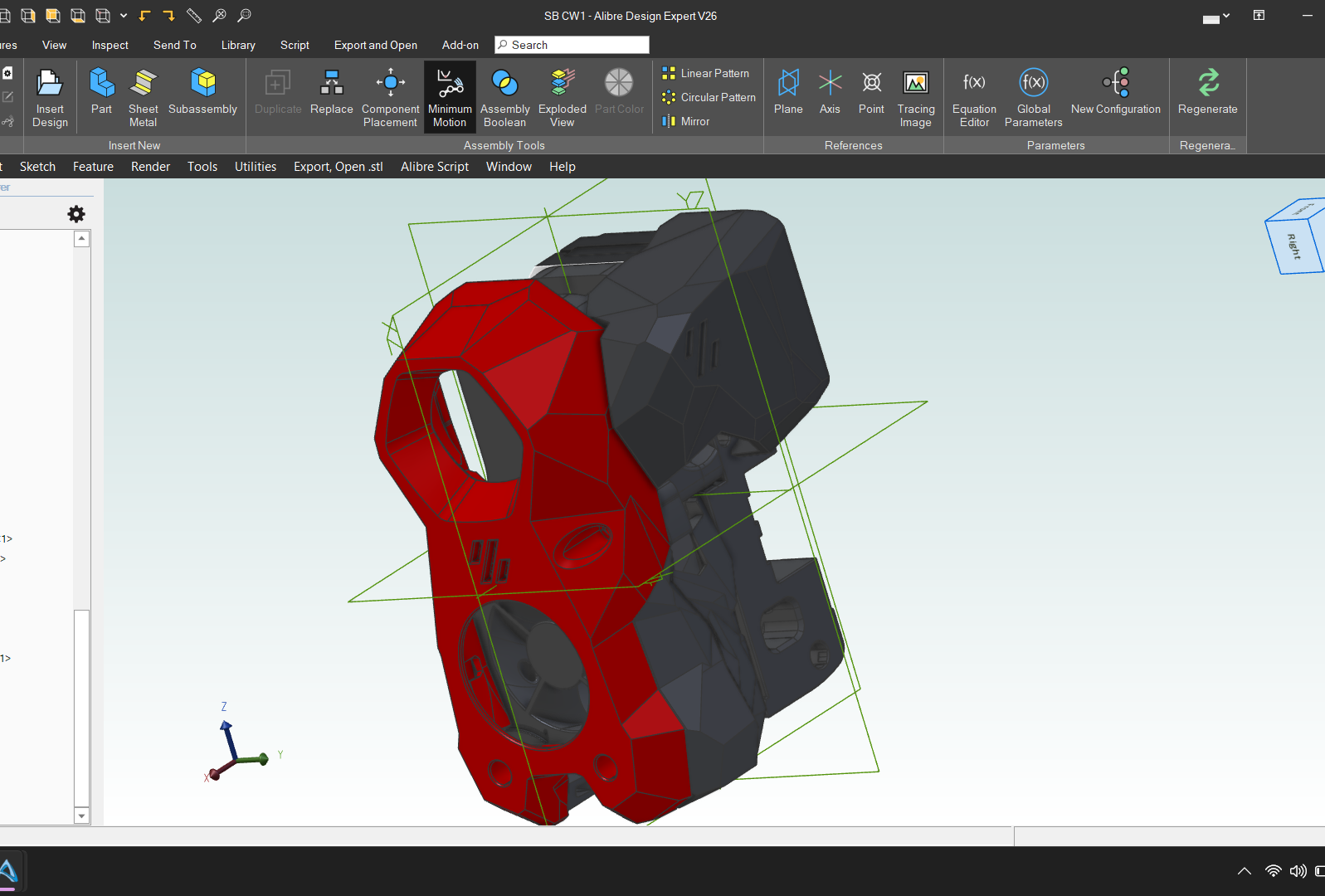Click the zoom-to-fit magnifier icon
The image size is (1325, 896).
pyautogui.click(x=220, y=16)
